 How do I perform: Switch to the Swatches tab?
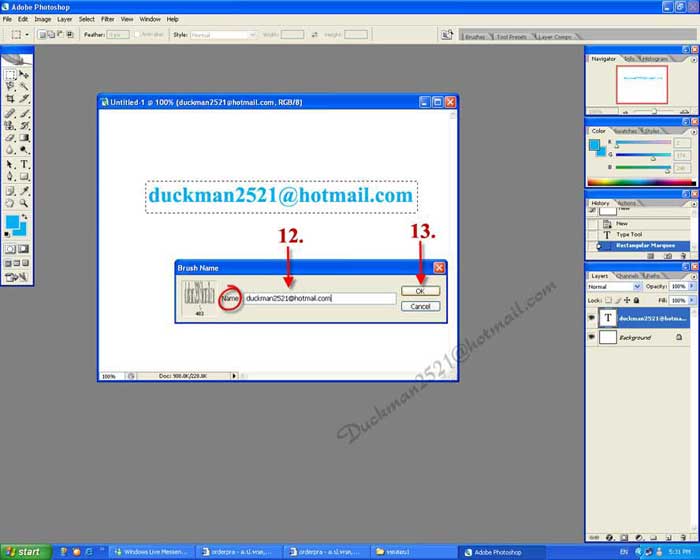[626, 131]
